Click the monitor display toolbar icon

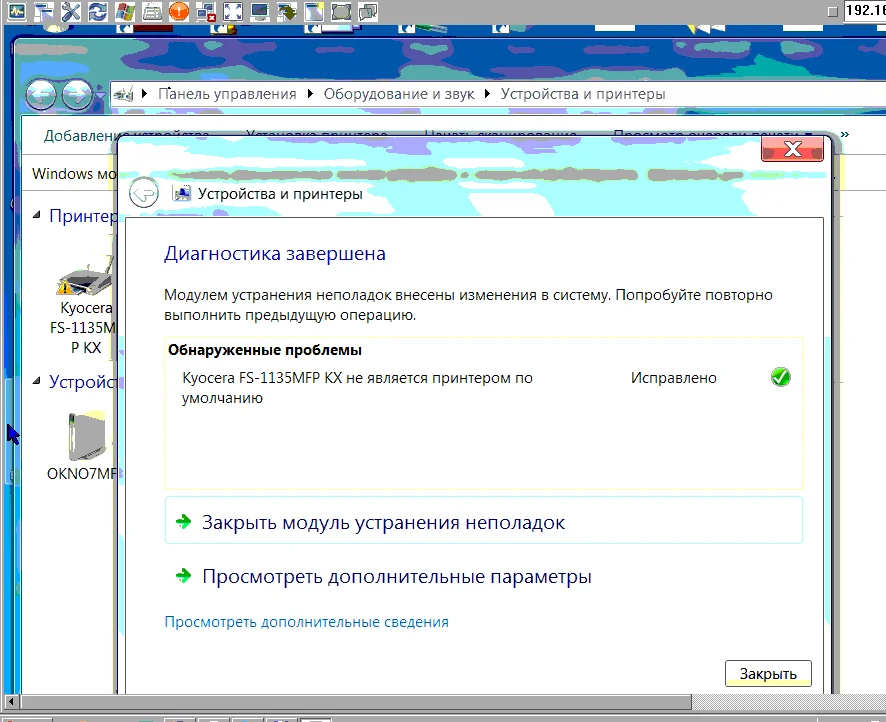(260, 11)
